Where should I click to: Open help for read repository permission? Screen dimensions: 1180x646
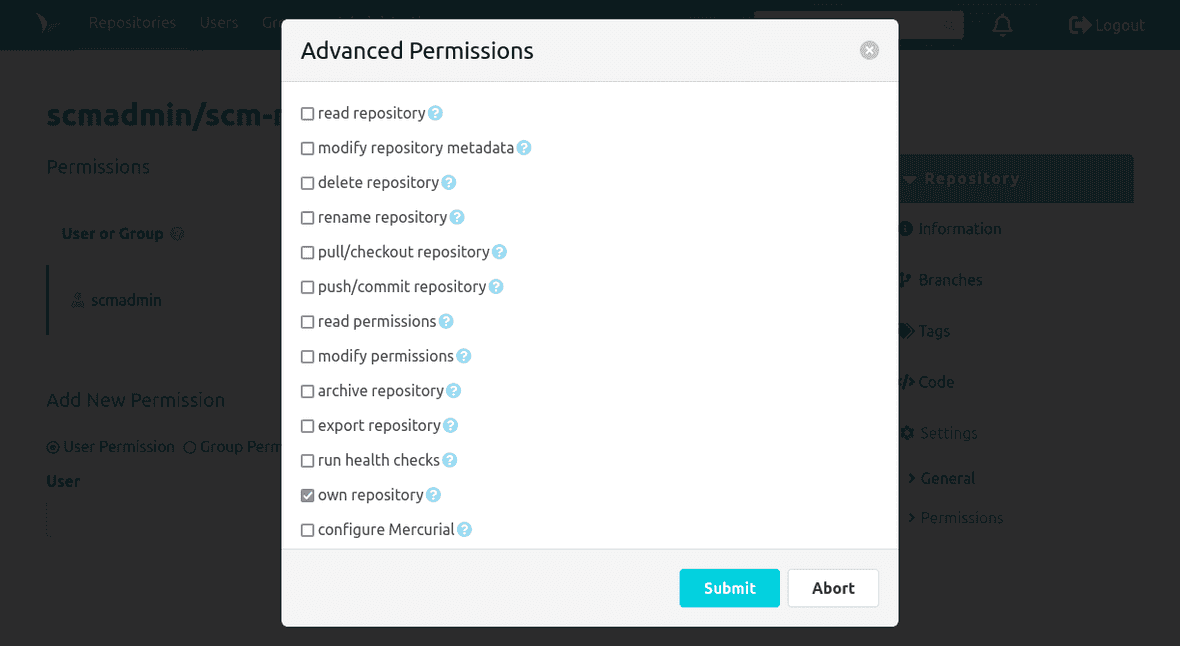[x=435, y=113]
